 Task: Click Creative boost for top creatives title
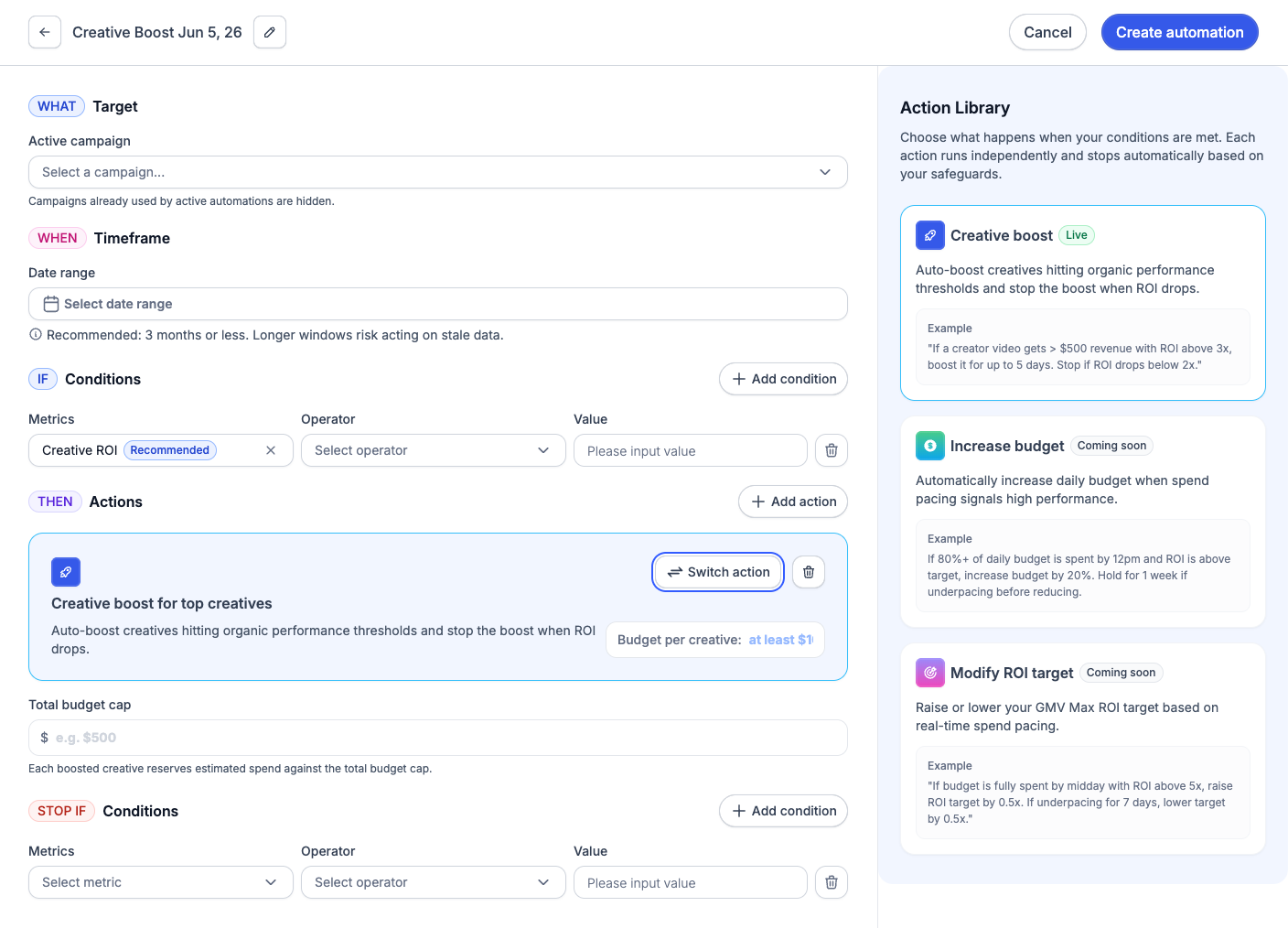(162, 603)
